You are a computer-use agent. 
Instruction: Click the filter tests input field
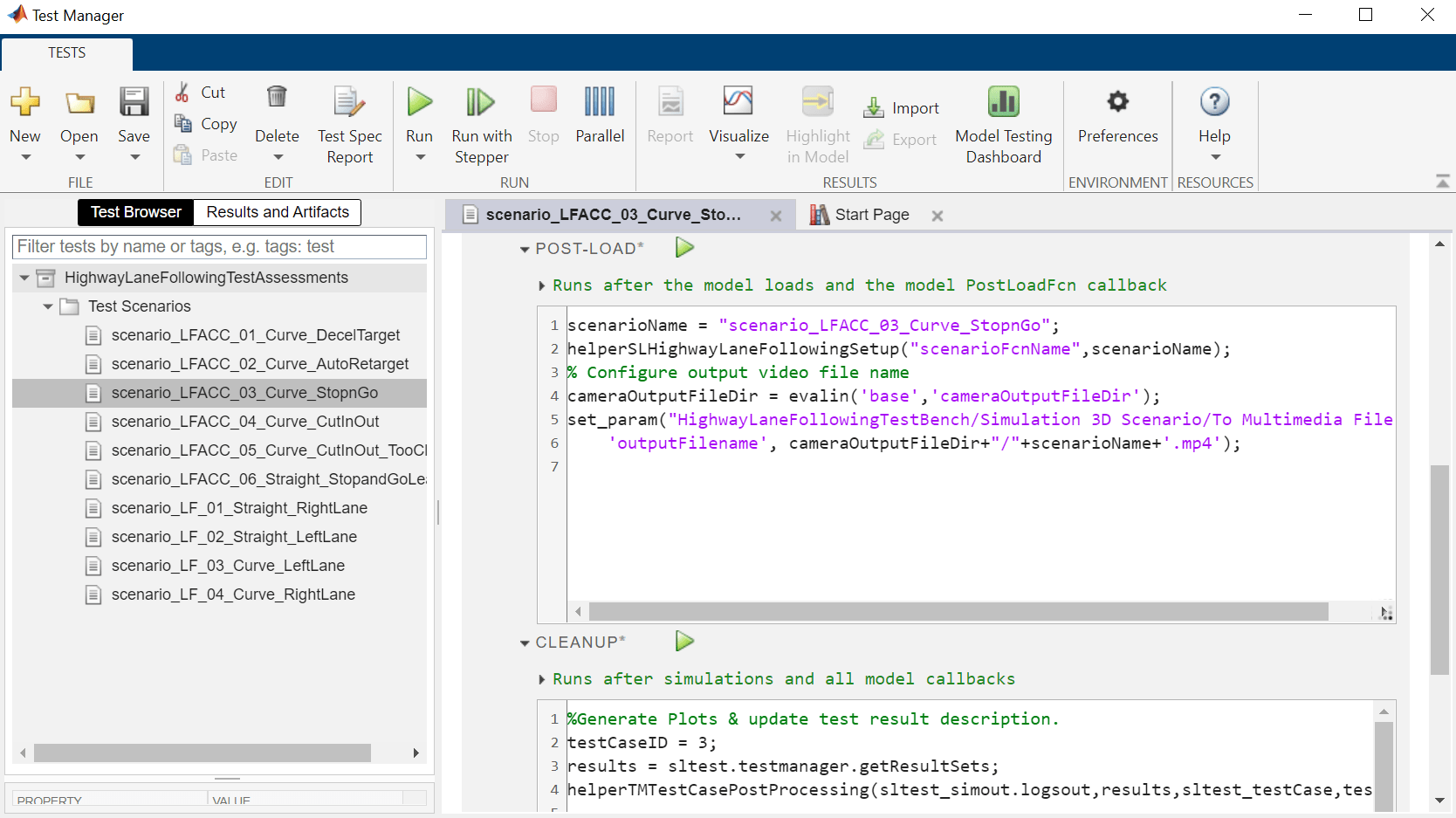(x=219, y=247)
